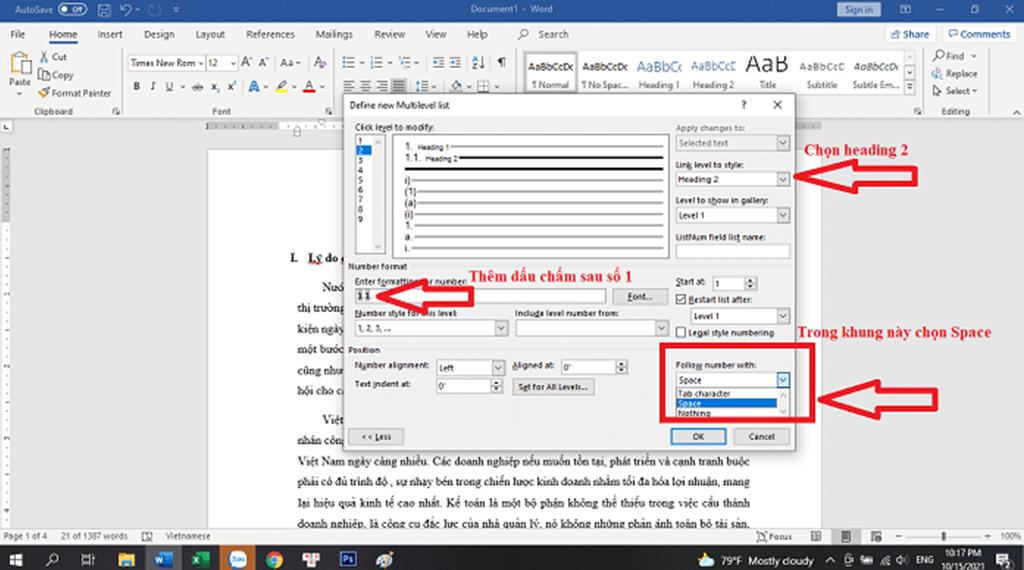Increase the Start at value

[x=750, y=280]
